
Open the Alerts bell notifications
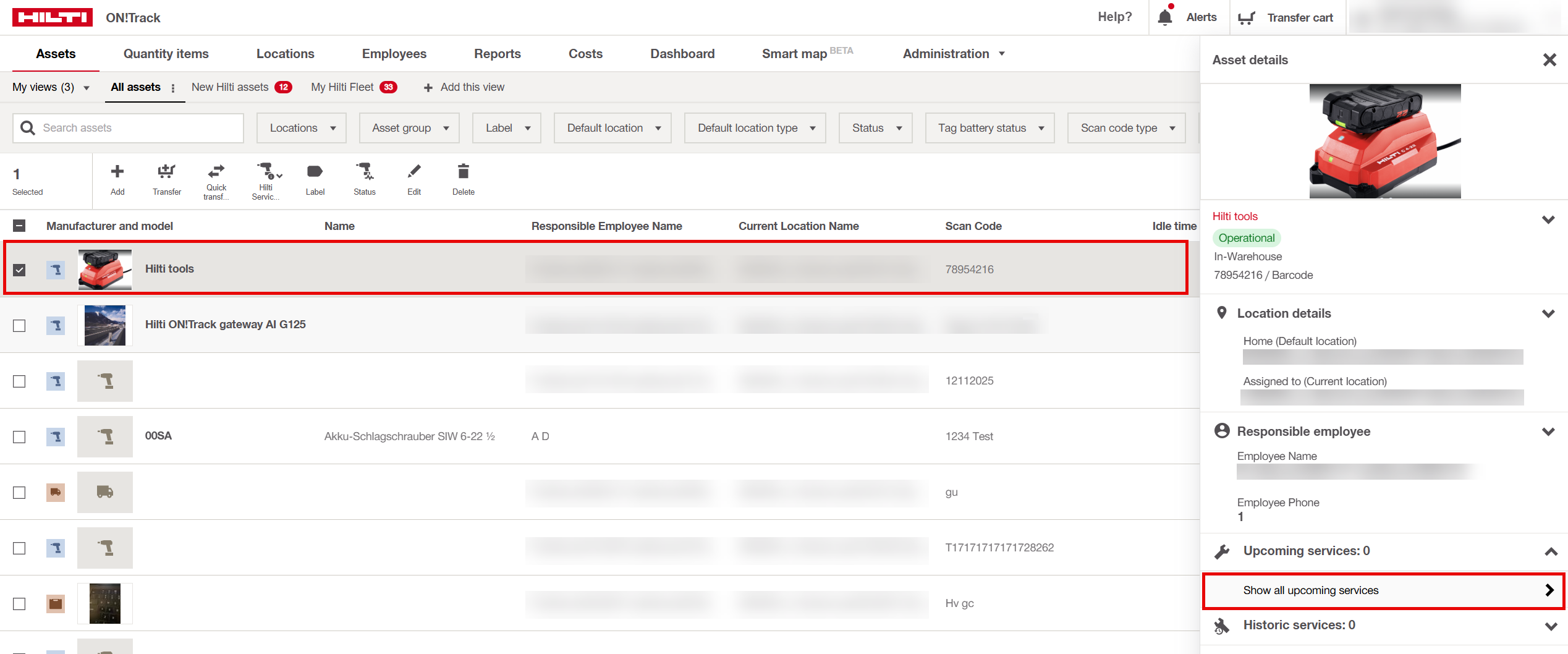(1165, 17)
